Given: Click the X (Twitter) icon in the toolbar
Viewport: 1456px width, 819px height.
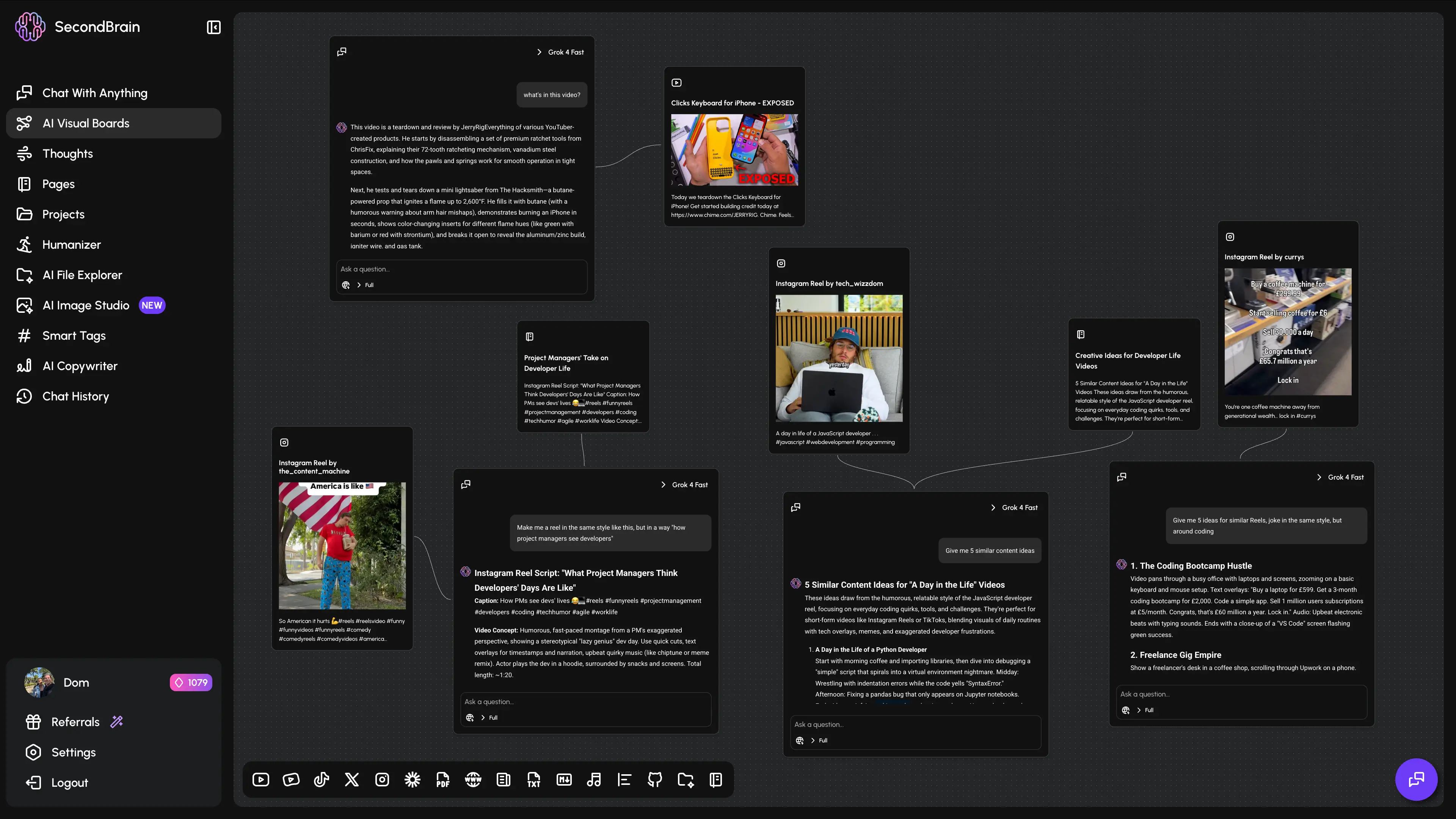Looking at the screenshot, I should pos(351,780).
